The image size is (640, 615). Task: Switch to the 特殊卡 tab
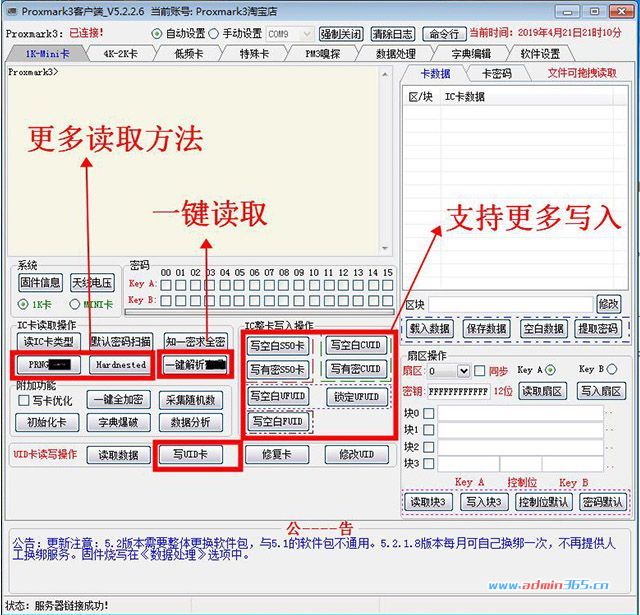(x=254, y=54)
